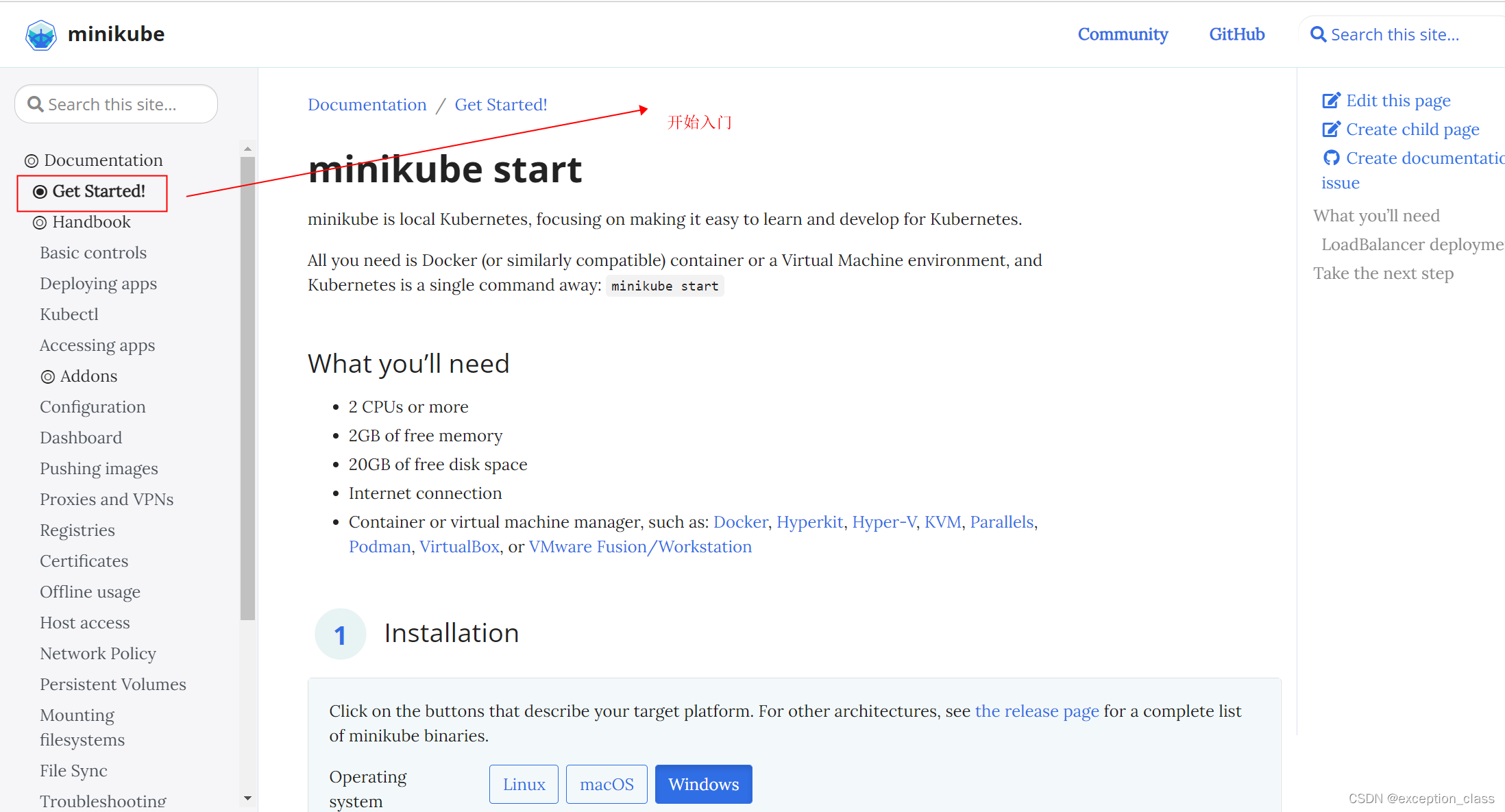Open the Parallels driver link
The height and width of the screenshot is (812, 1505).
(x=1001, y=522)
